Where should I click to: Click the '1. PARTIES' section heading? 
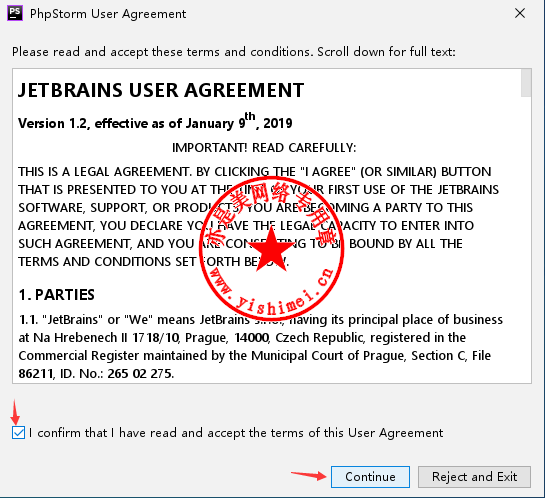pos(56,295)
